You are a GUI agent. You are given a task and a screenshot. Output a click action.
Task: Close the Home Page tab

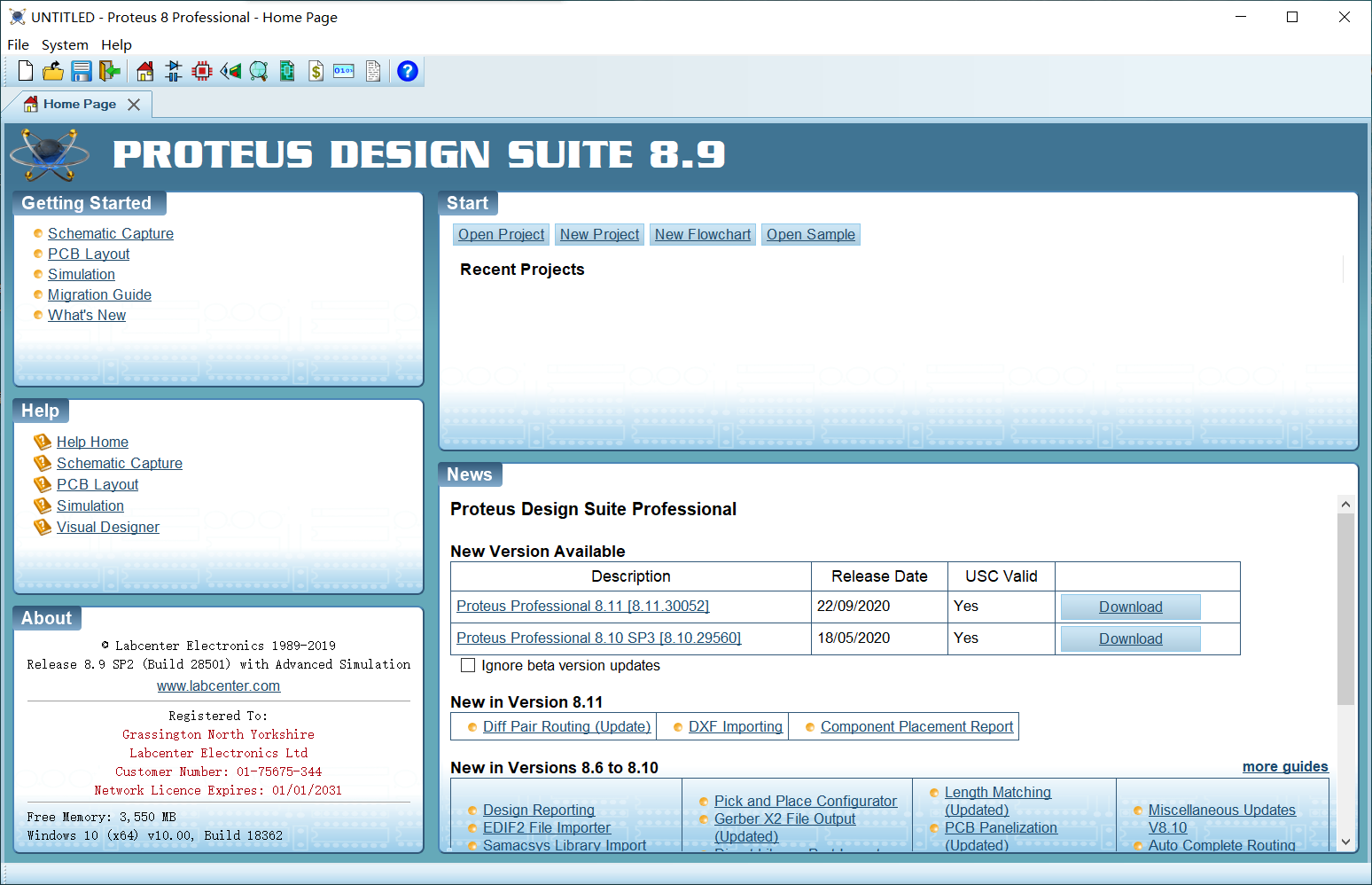coord(134,105)
